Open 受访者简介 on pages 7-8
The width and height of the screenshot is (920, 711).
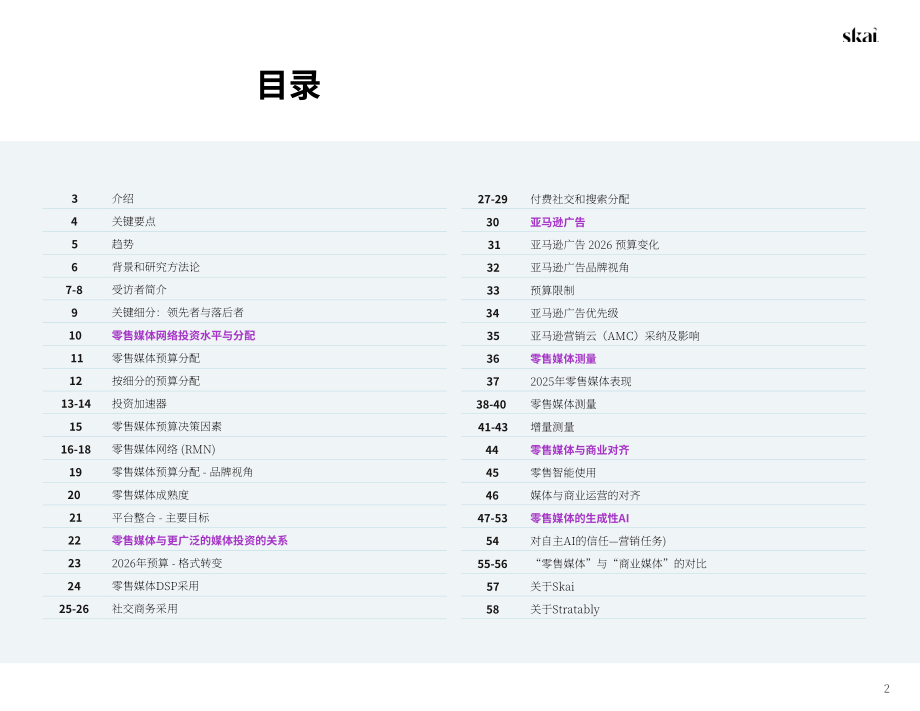[139, 290]
